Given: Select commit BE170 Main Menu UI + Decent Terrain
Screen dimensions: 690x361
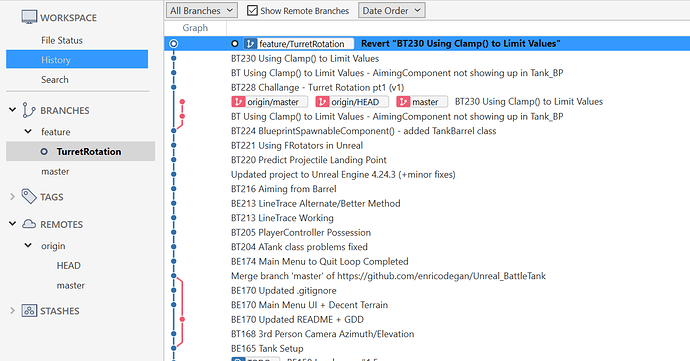Looking at the screenshot, I should point(309,305).
